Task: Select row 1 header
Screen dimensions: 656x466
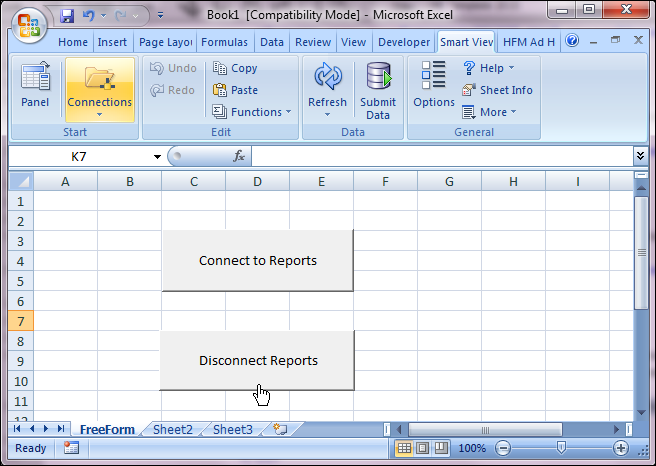Action: (20, 202)
